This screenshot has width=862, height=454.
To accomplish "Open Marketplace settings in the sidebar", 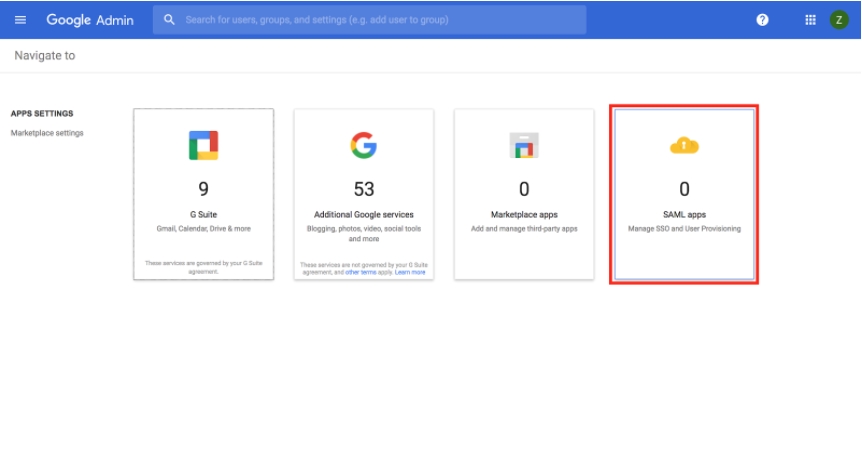I will (x=47, y=133).
